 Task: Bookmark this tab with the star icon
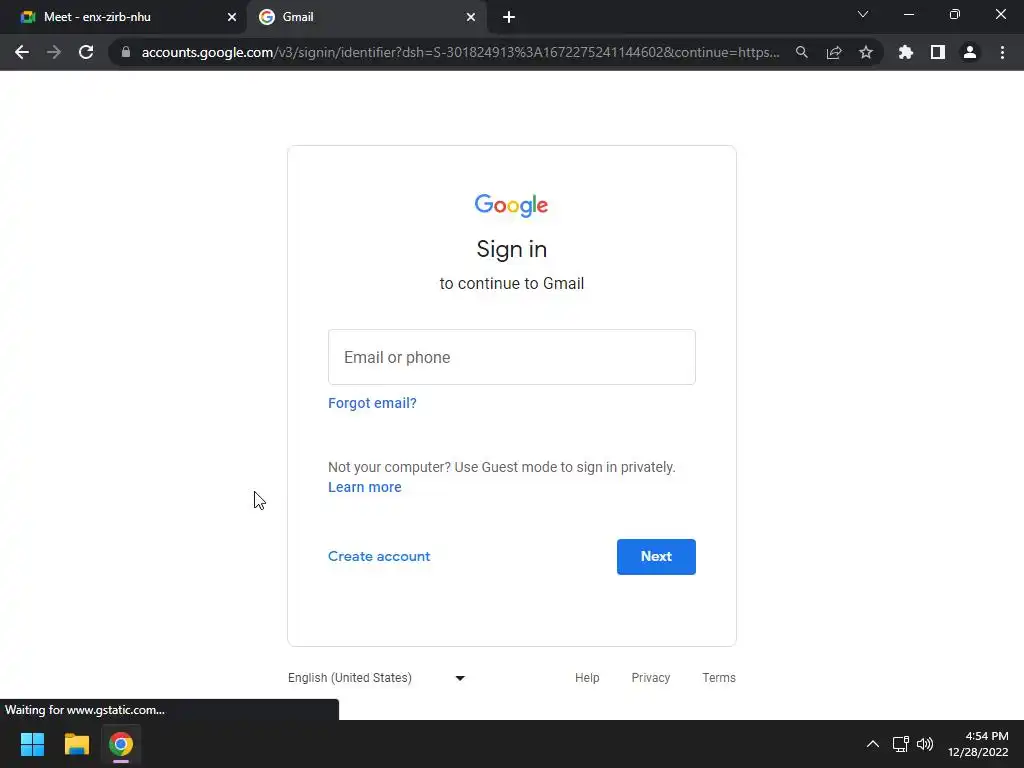(x=865, y=52)
